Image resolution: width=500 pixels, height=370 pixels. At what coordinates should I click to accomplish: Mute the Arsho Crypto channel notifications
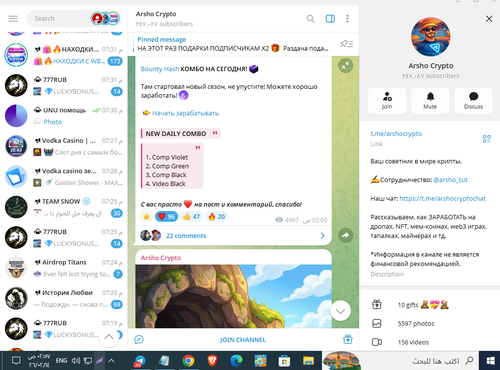[x=430, y=101]
